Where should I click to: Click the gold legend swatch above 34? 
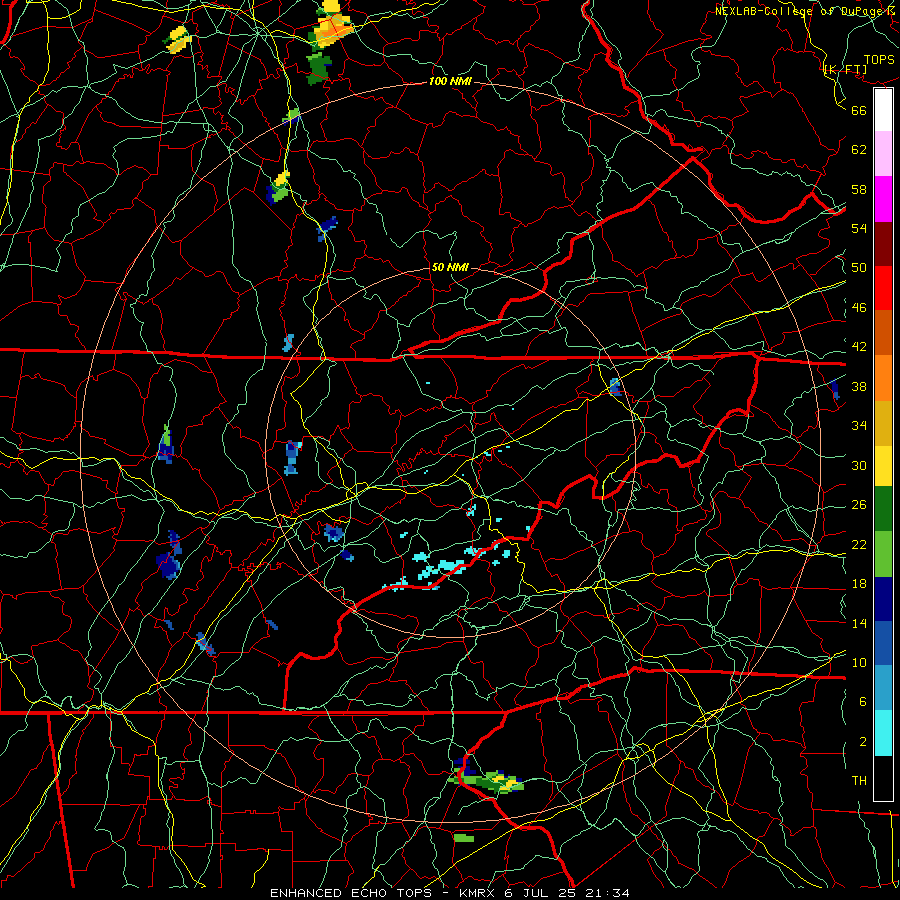click(x=883, y=423)
